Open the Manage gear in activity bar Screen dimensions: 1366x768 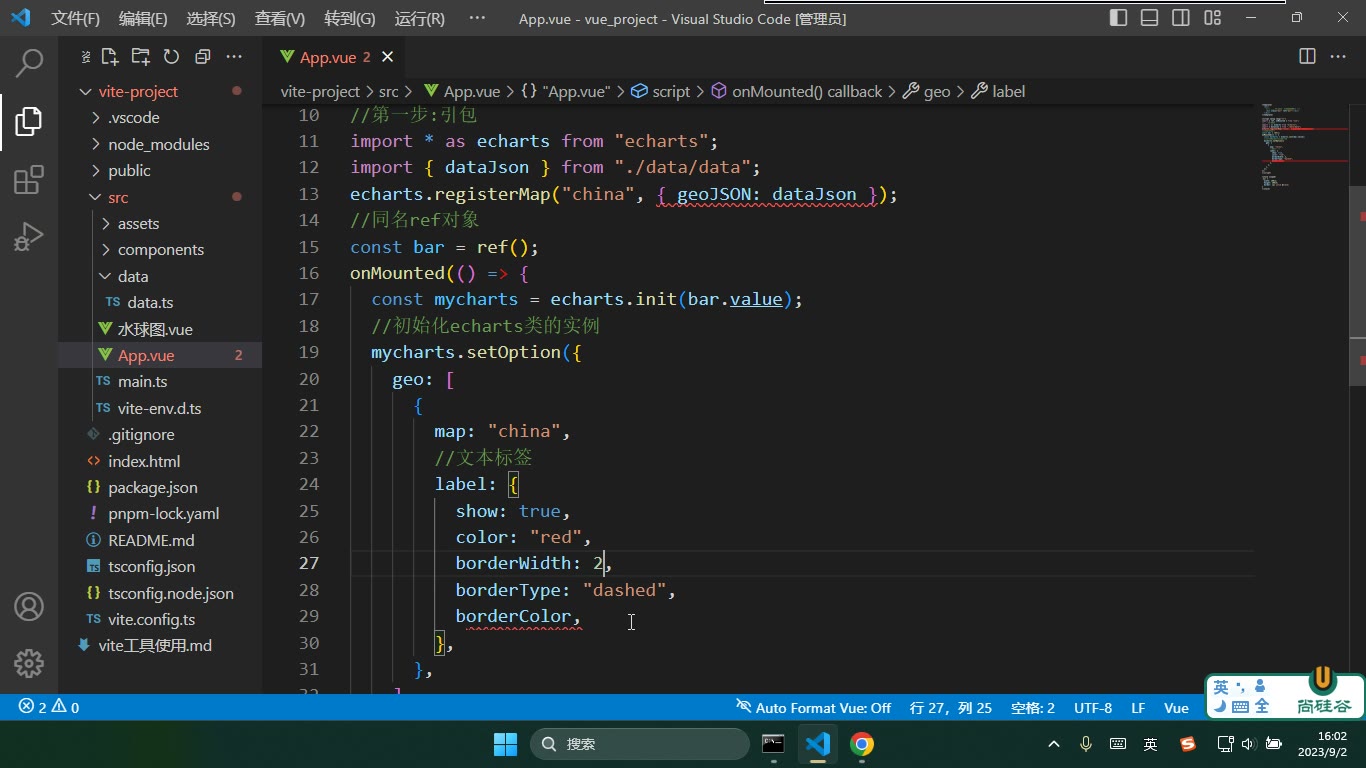point(29,662)
